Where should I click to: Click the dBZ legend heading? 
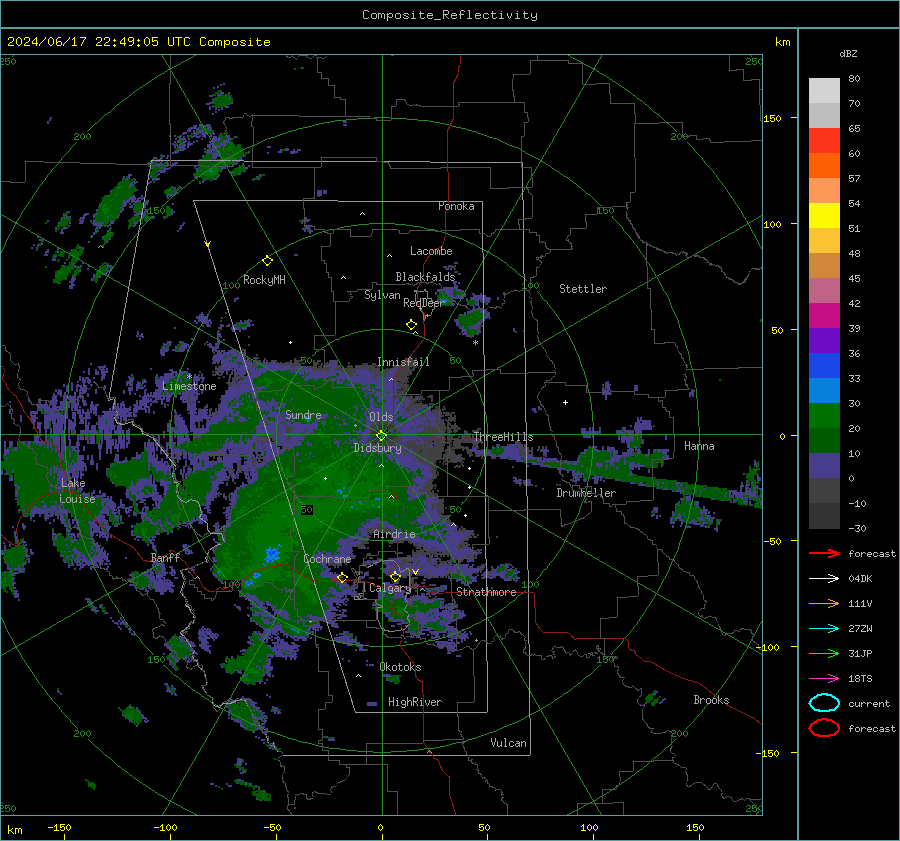point(848,53)
